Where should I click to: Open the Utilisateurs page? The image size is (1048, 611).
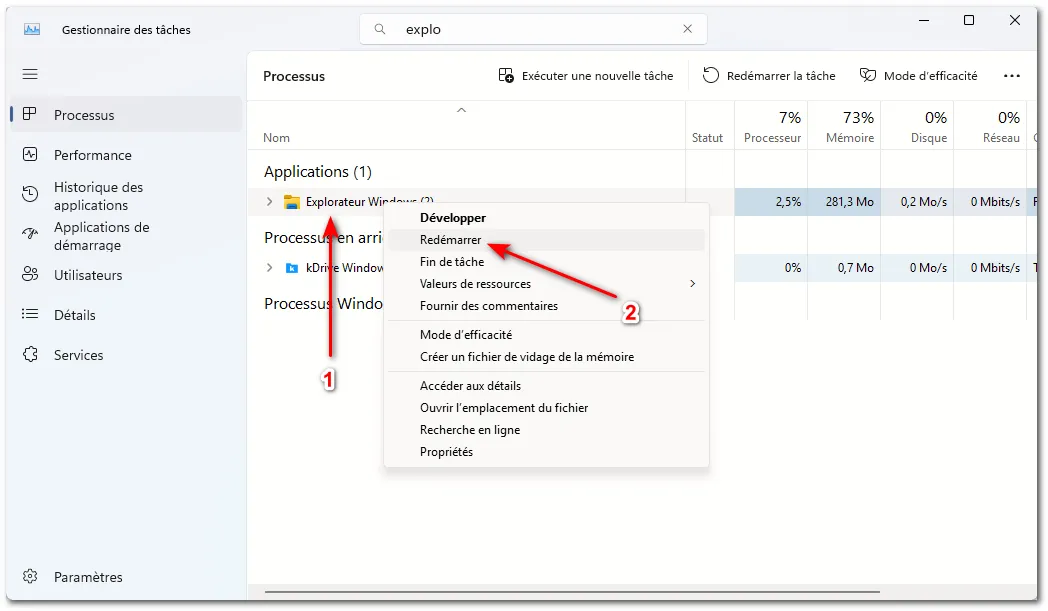coord(126,275)
